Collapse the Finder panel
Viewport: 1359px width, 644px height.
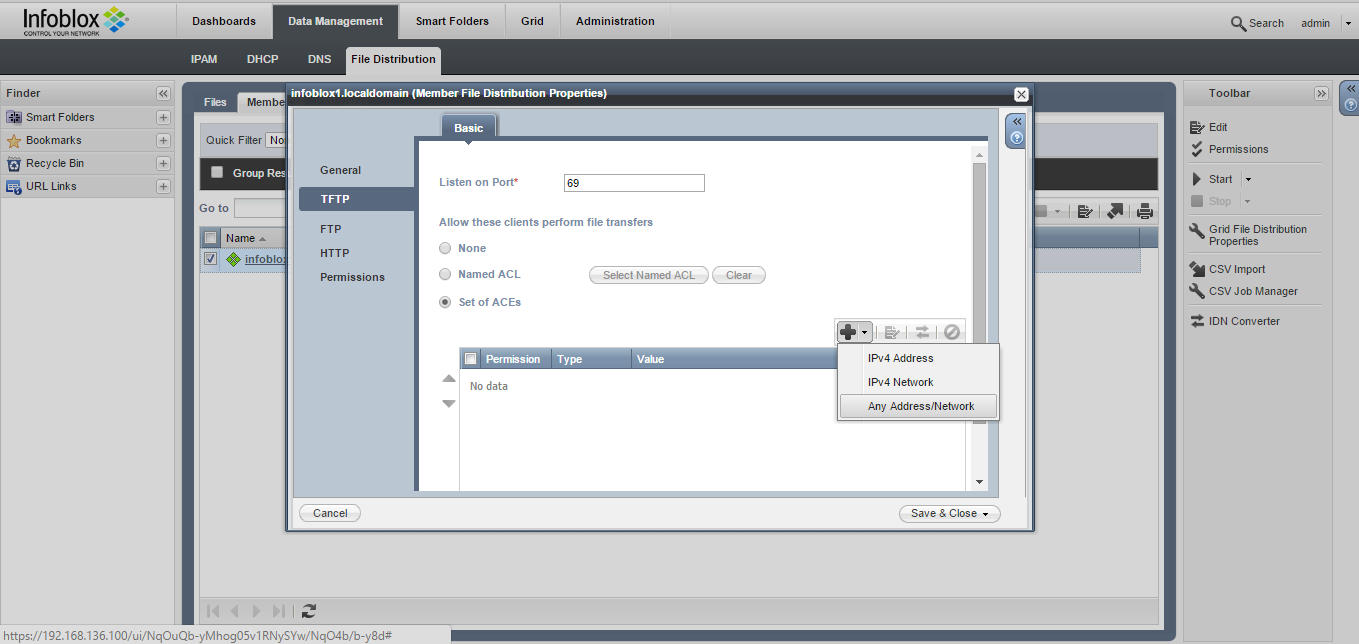pos(163,93)
